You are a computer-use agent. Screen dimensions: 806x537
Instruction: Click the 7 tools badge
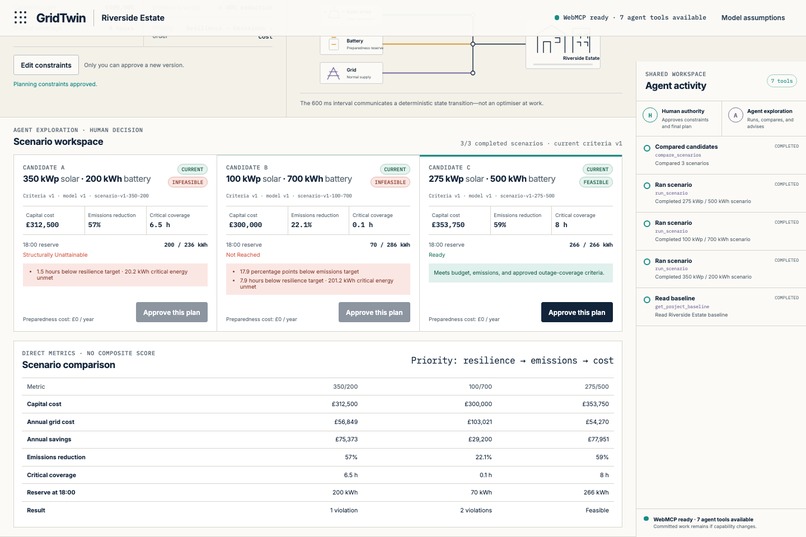[782, 81]
